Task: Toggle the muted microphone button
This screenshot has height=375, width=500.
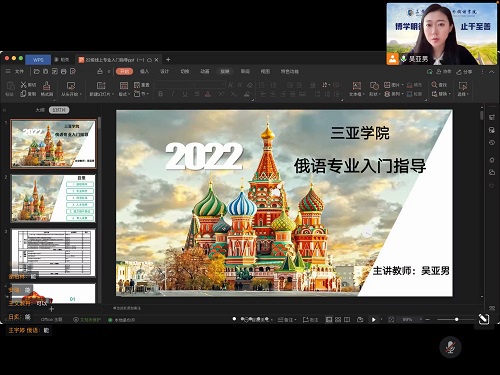Action: click(450, 347)
